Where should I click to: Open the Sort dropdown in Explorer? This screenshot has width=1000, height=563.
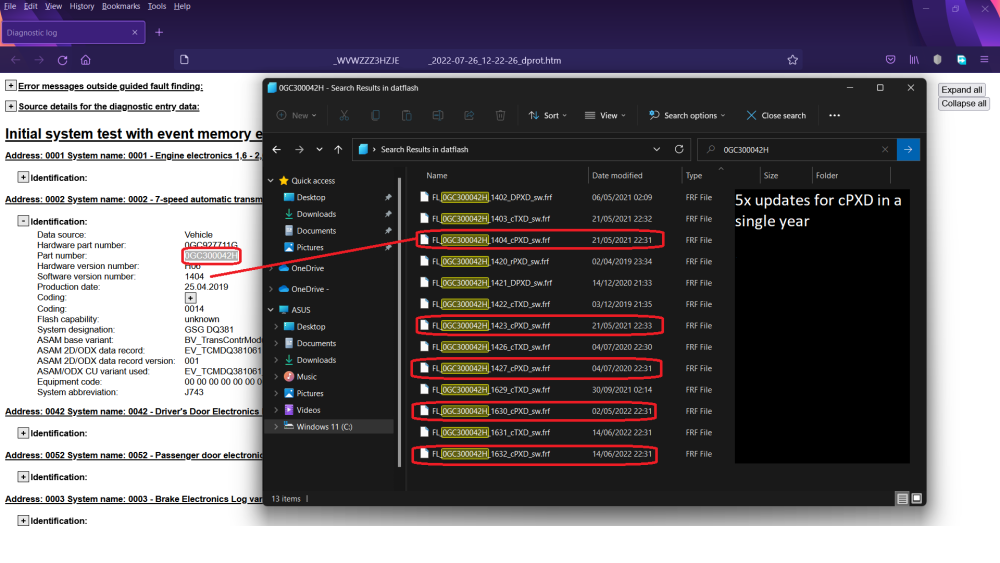pos(546,115)
